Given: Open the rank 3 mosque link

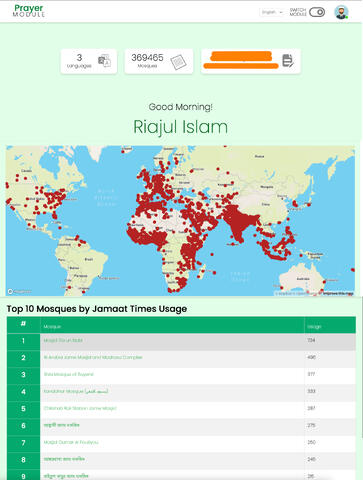Looking at the screenshot, I should (69, 374).
